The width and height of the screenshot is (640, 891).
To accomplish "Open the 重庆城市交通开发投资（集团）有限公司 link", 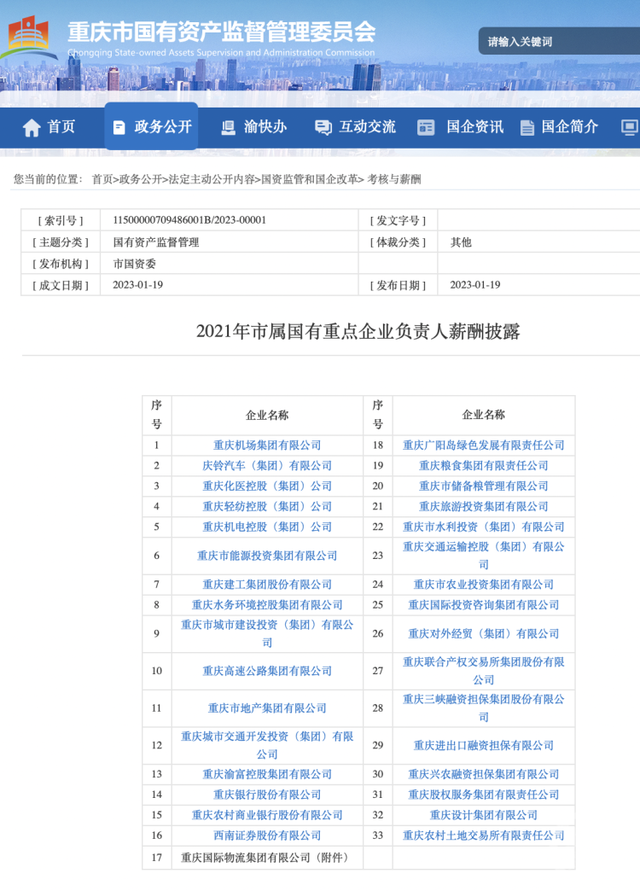I will (x=267, y=746).
